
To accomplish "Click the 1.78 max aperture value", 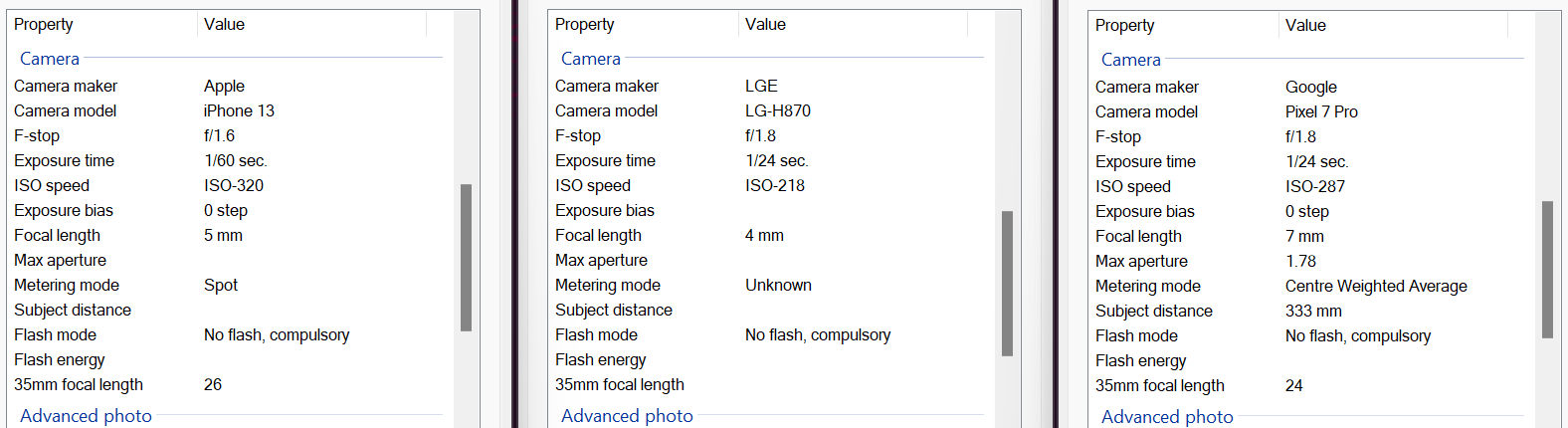I will pos(1300,261).
